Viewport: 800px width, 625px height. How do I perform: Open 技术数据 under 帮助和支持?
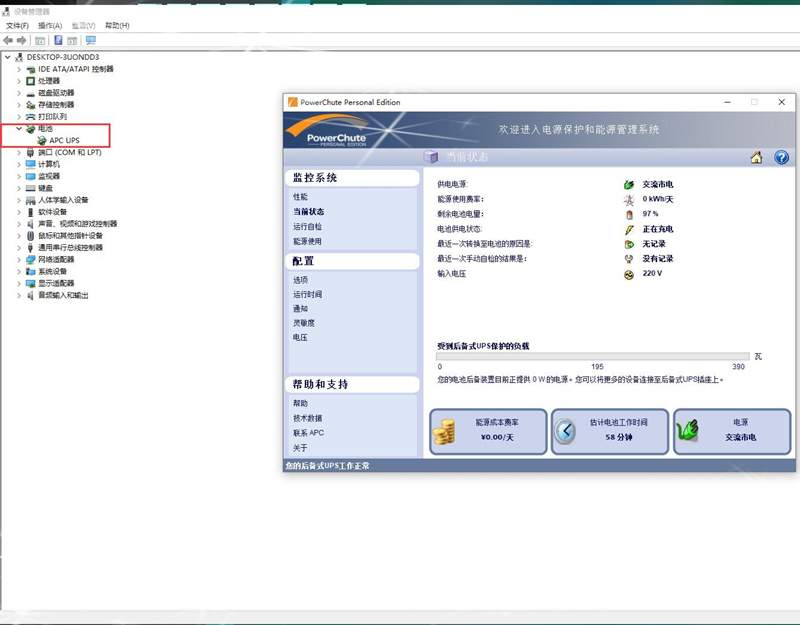tap(308, 418)
